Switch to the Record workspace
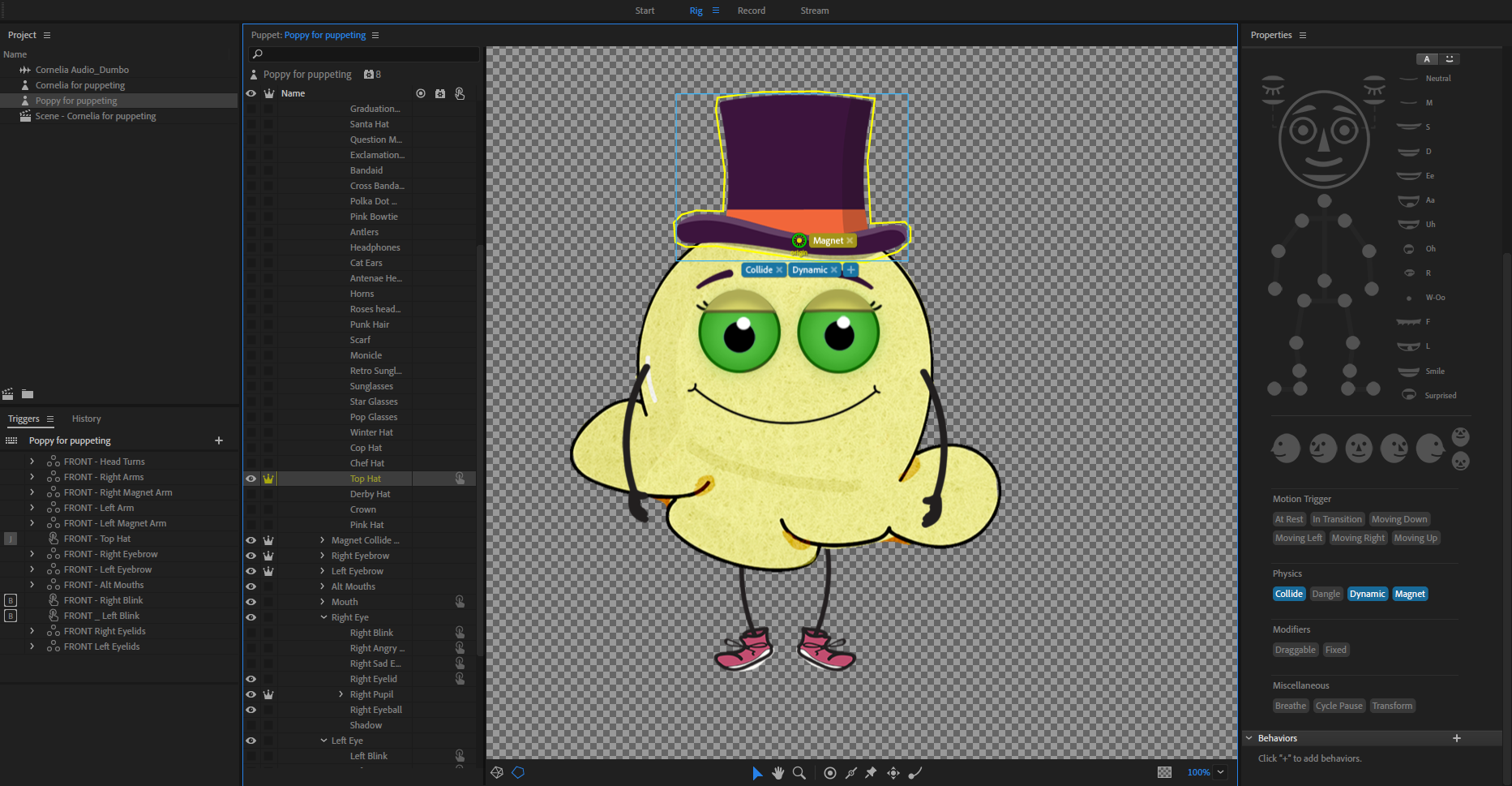The width and height of the screenshot is (1512, 786). pos(752,11)
